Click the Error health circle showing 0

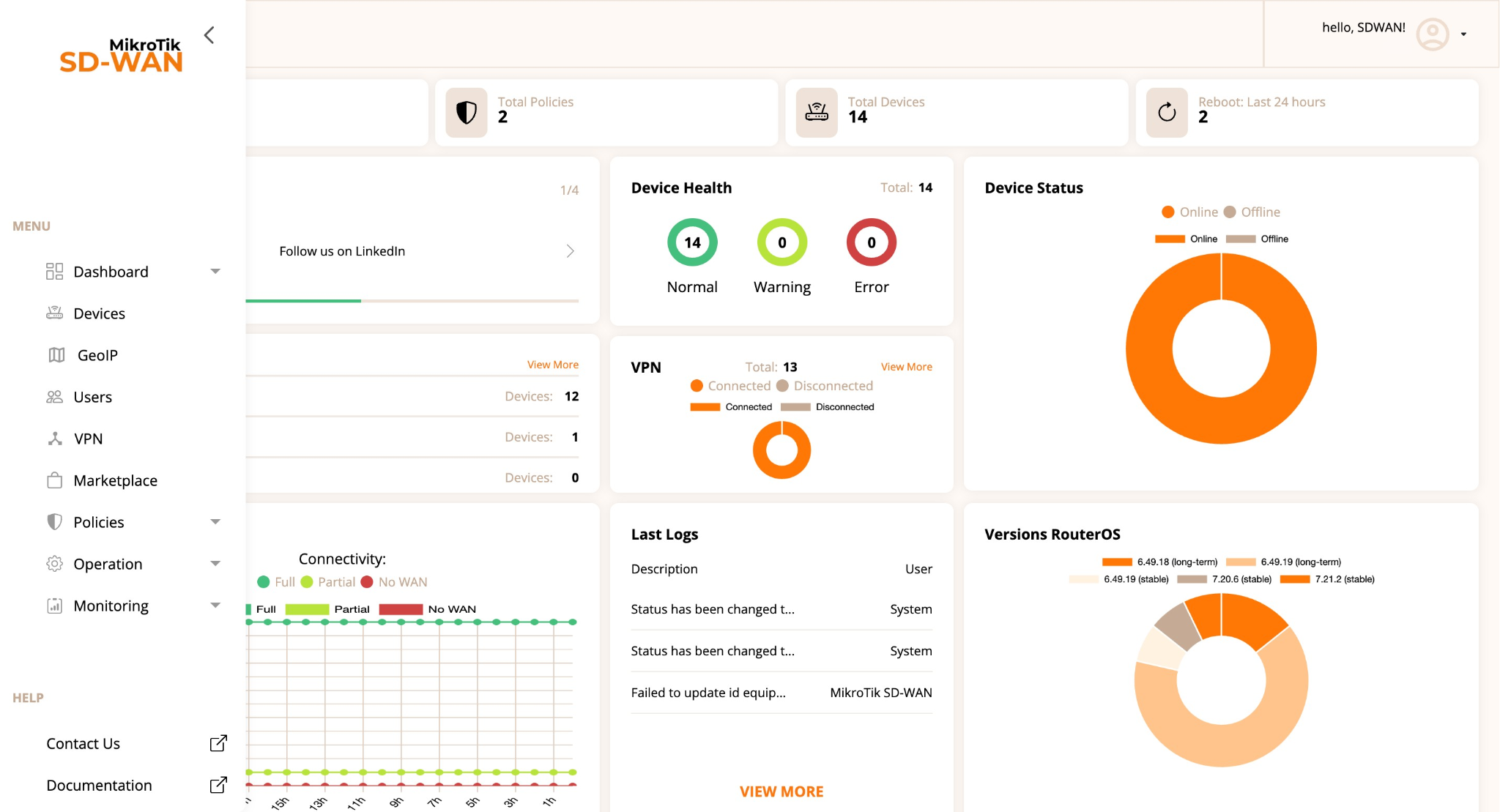tap(872, 242)
